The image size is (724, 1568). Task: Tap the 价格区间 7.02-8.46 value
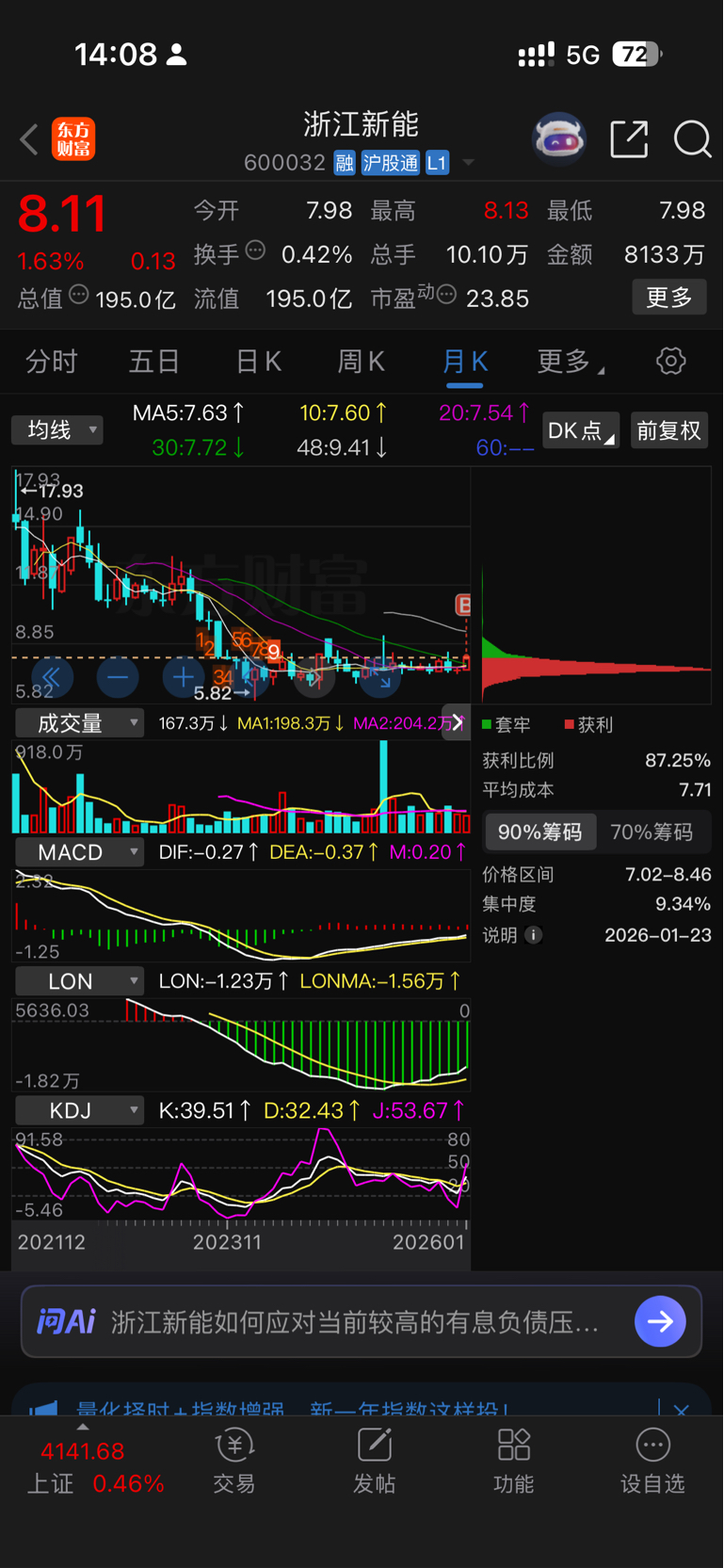668,875
